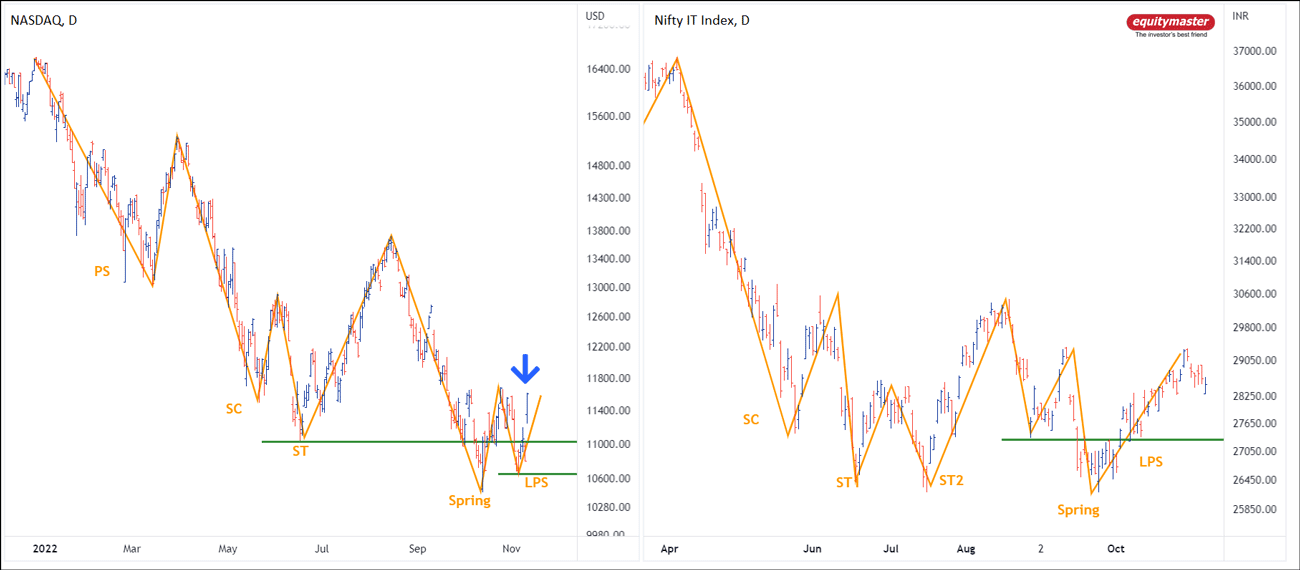Viewport: 1300px width, 570px height.
Task: Click the 27050.00 price level
Action: pos(1256,452)
